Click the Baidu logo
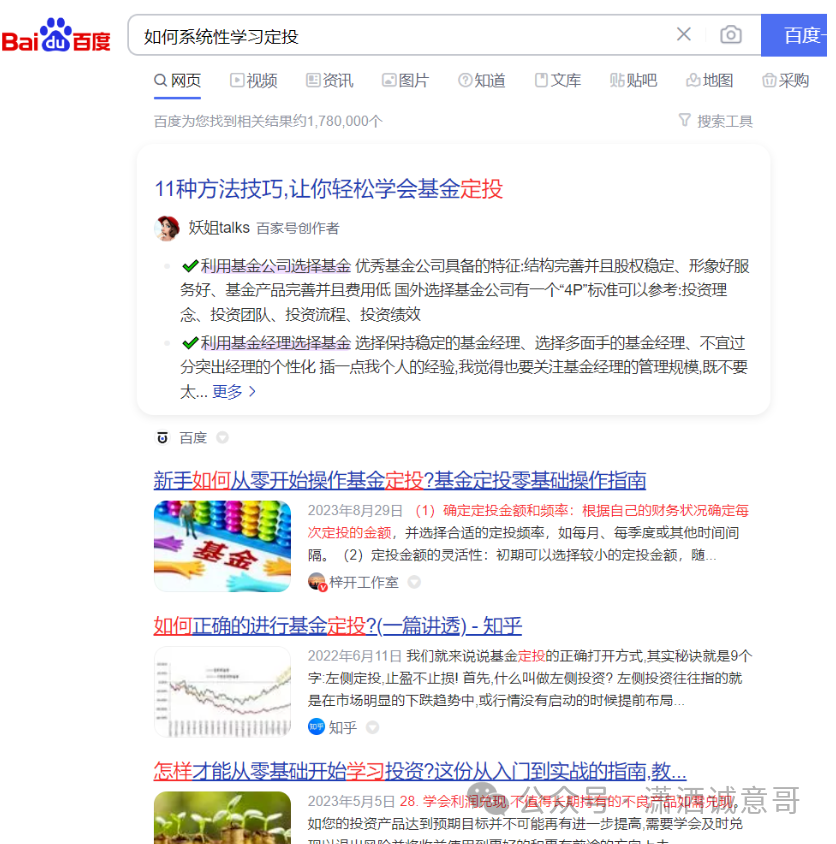Screen dimensions: 836x844 [56, 36]
